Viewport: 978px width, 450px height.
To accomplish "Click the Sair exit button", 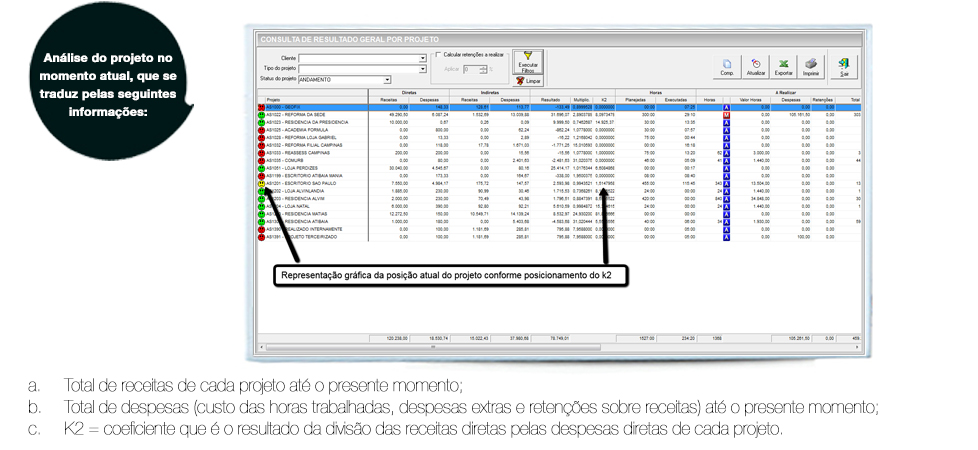I will 844,67.
